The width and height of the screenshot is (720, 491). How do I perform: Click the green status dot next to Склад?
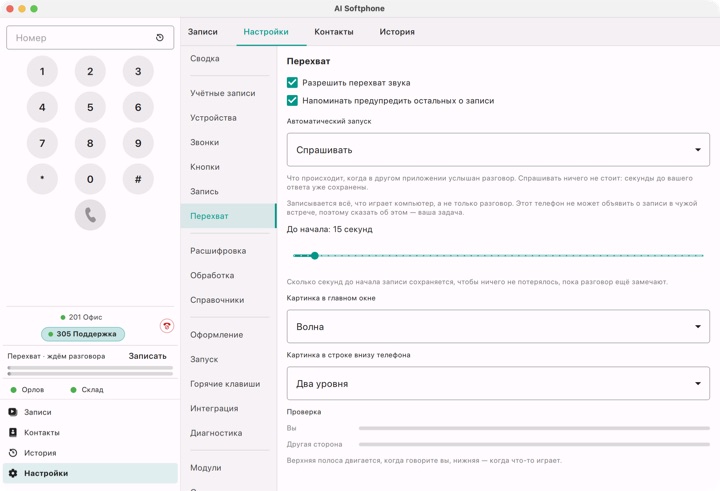(x=73, y=389)
